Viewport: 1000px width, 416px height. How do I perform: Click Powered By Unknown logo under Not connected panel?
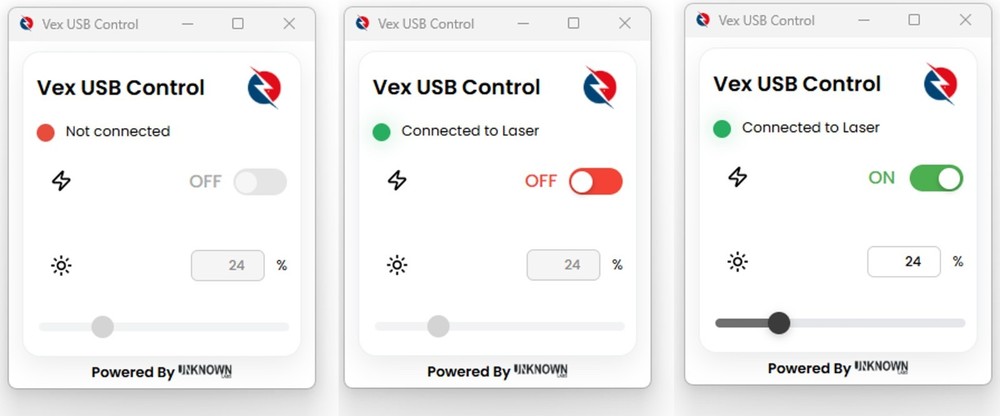point(205,371)
